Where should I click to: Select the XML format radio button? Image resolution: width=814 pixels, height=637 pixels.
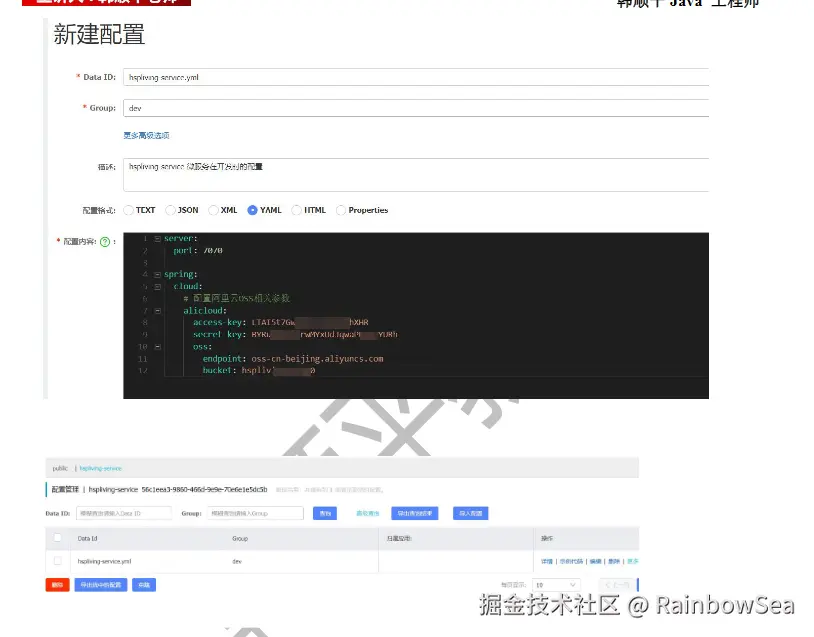coord(213,210)
